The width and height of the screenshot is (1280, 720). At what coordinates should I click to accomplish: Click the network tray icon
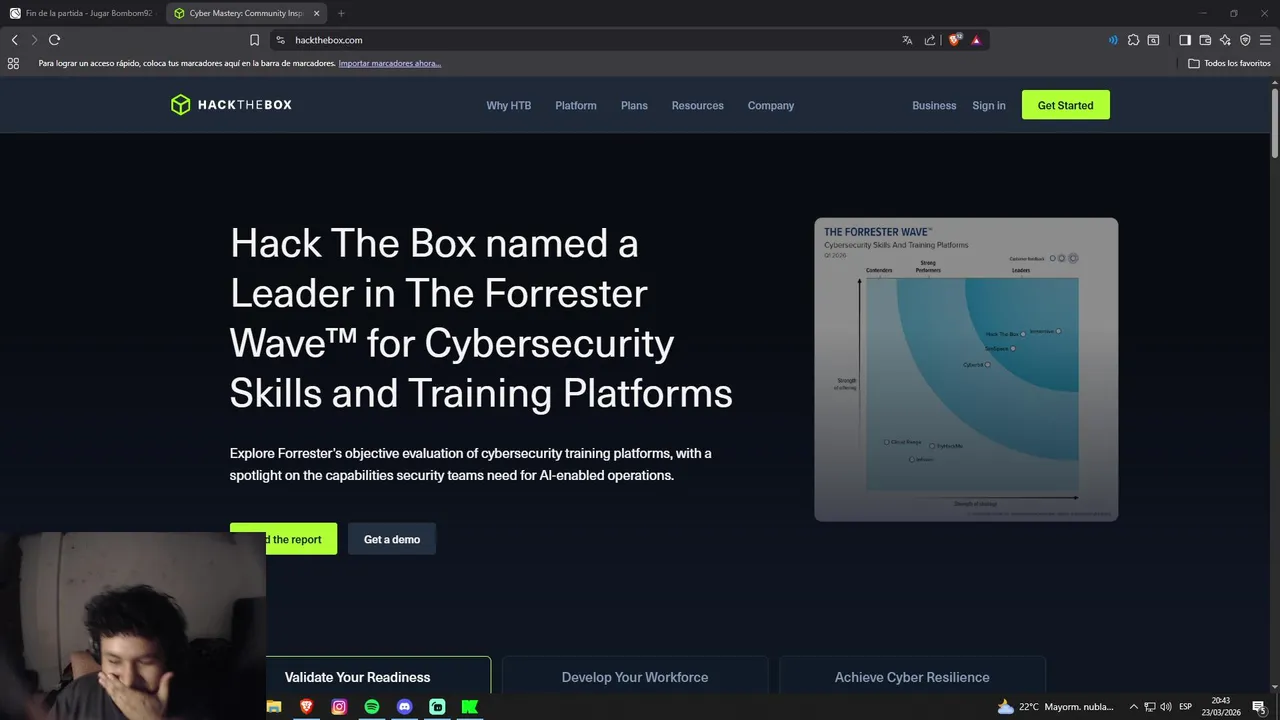click(x=1150, y=707)
